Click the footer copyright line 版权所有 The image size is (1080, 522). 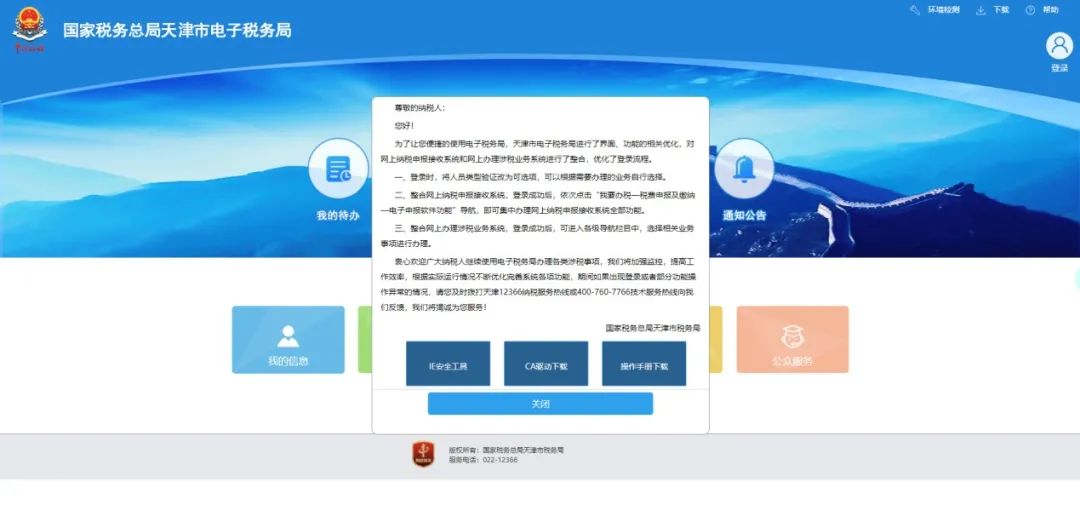point(506,450)
